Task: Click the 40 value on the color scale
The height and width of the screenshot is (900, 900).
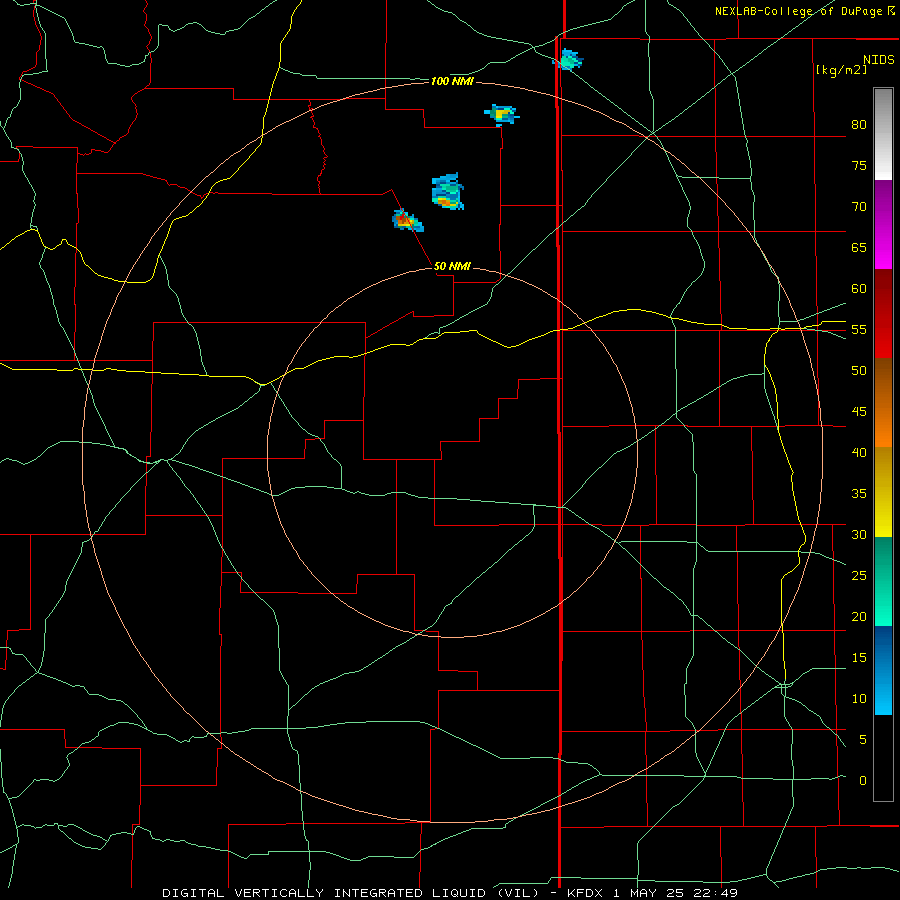Action: 859,452
